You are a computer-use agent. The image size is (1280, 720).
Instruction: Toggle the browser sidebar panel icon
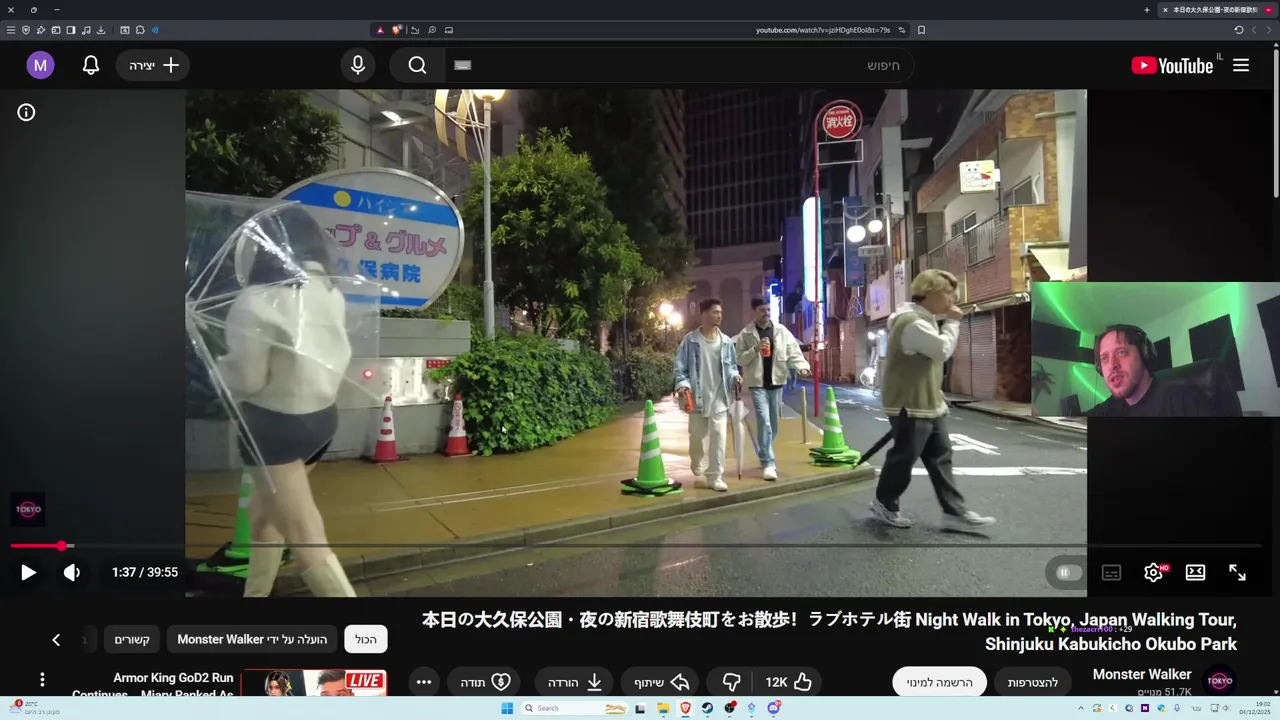[71, 30]
